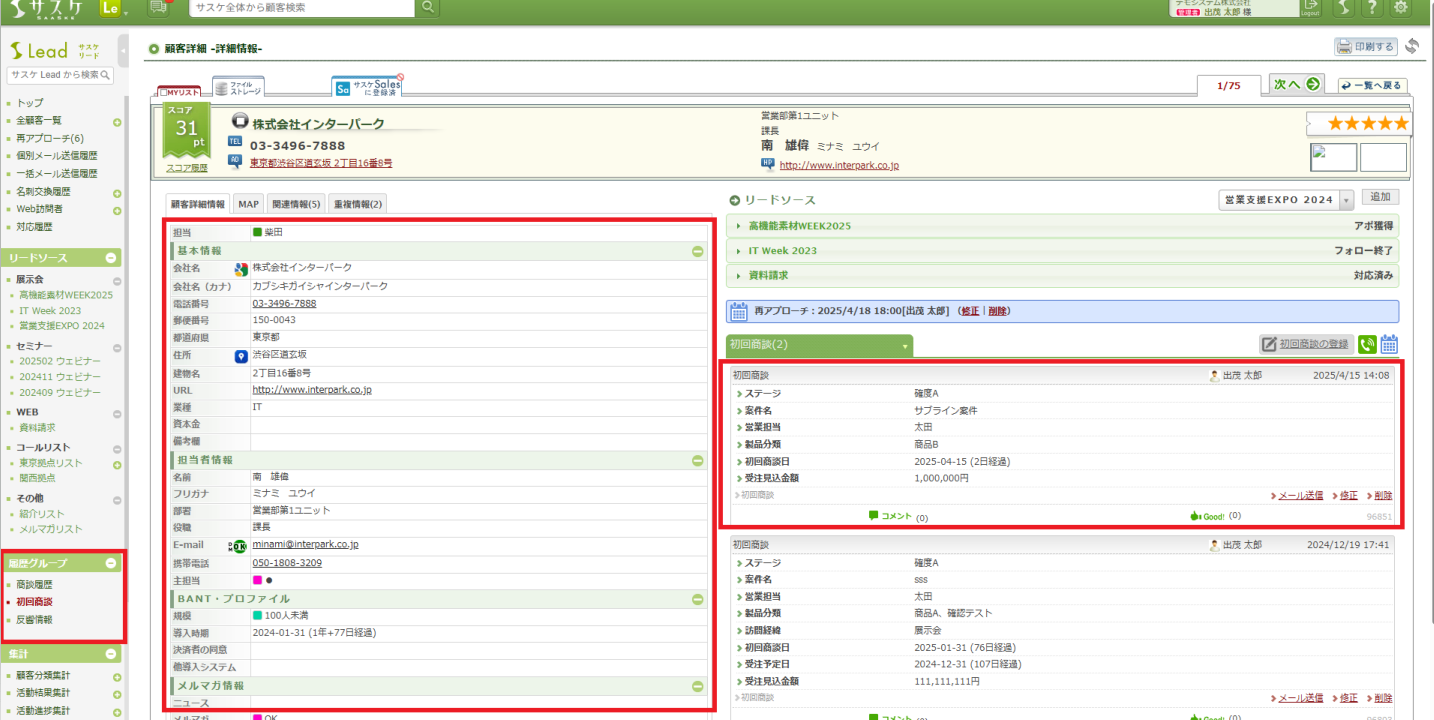This screenshot has width=1434, height=720.
Task: Click the calendar icon in 再アプローチ bar
Action: 739,311
